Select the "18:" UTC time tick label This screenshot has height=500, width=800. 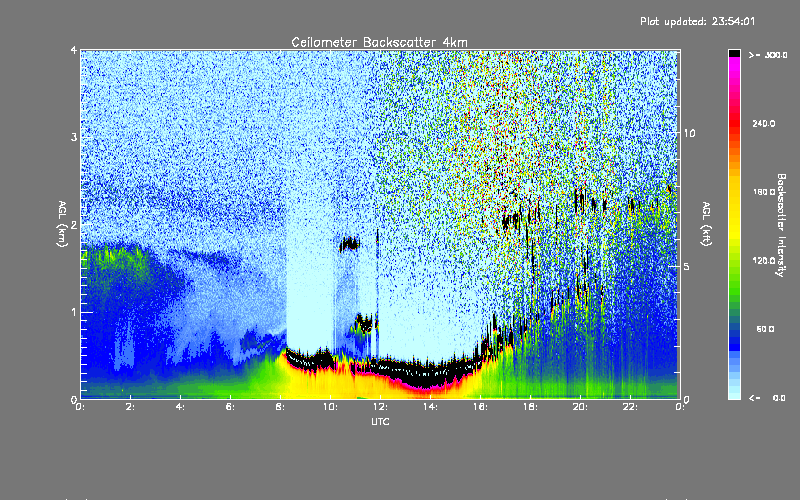click(x=531, y=407)
